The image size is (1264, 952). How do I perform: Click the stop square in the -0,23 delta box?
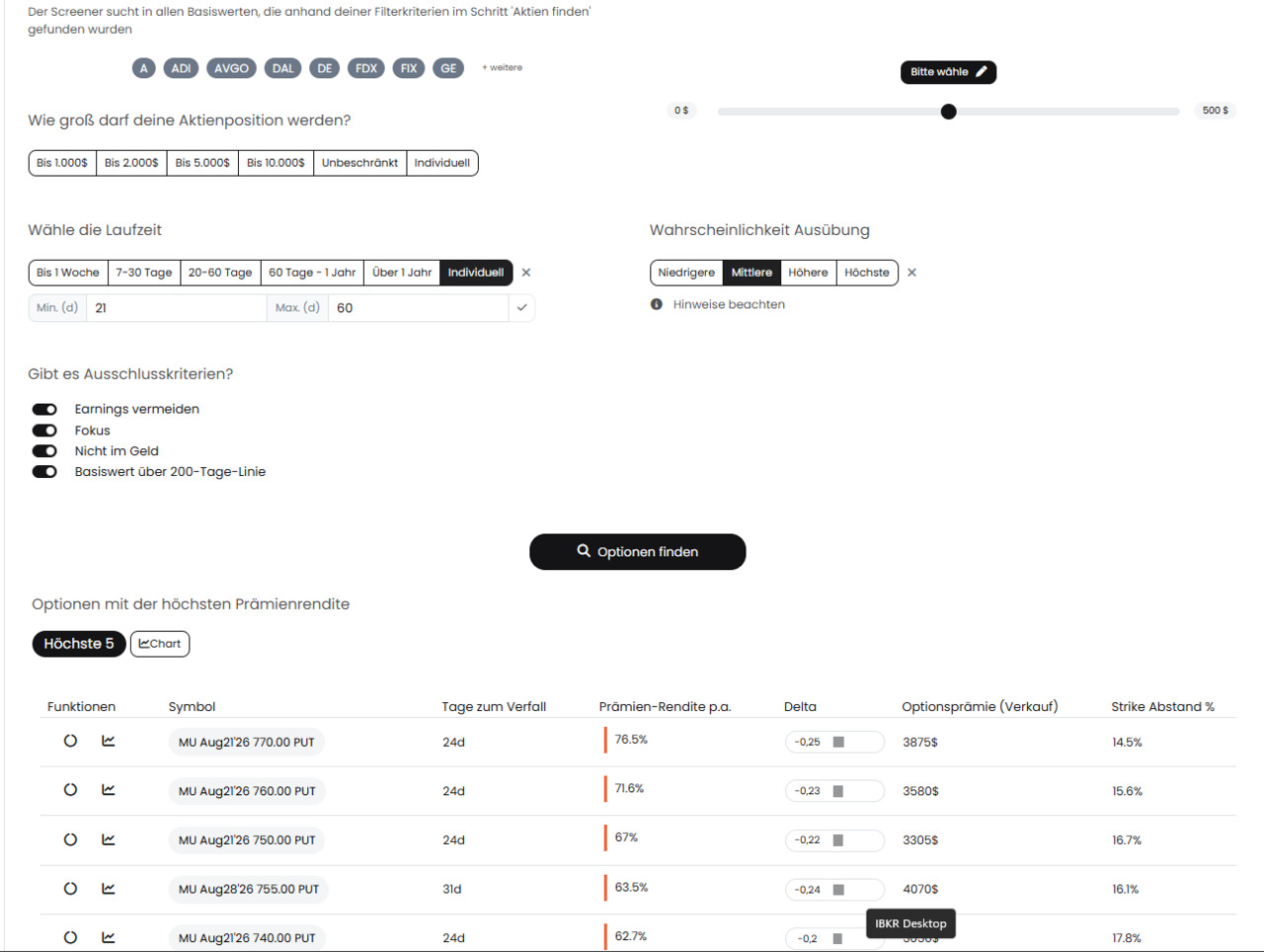click(838, 791)
